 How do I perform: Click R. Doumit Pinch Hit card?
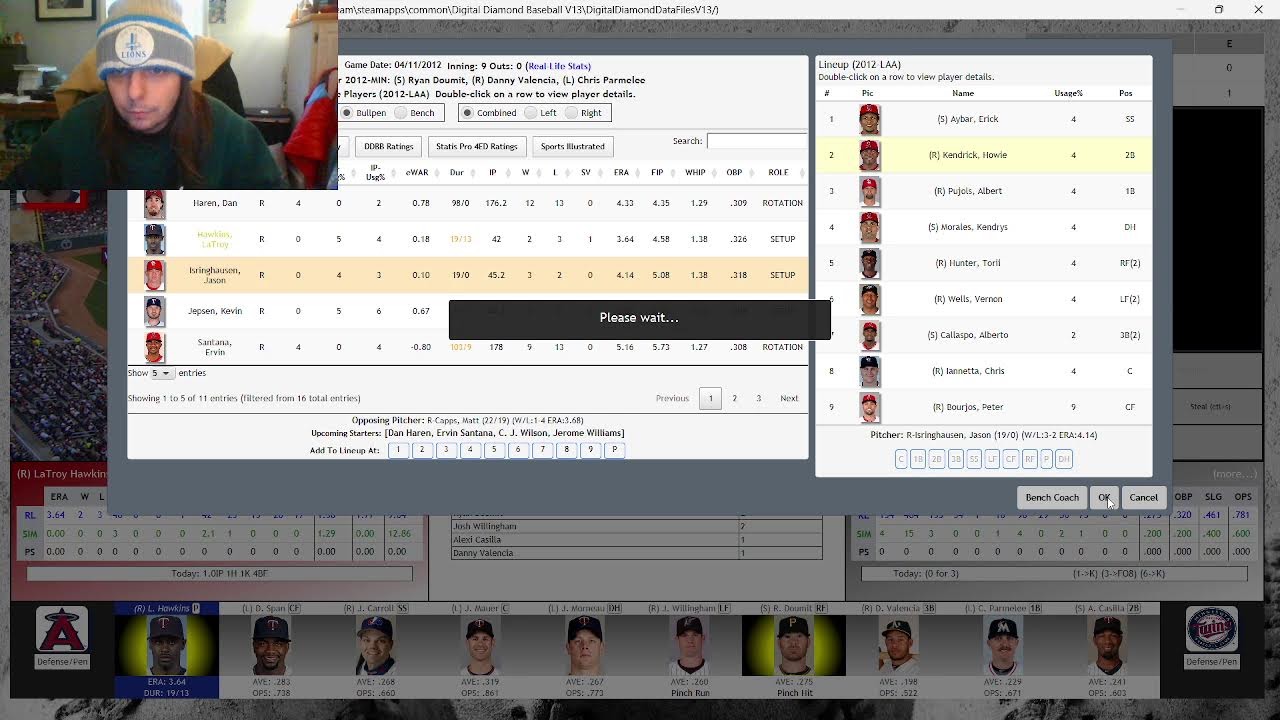(794, 651)
